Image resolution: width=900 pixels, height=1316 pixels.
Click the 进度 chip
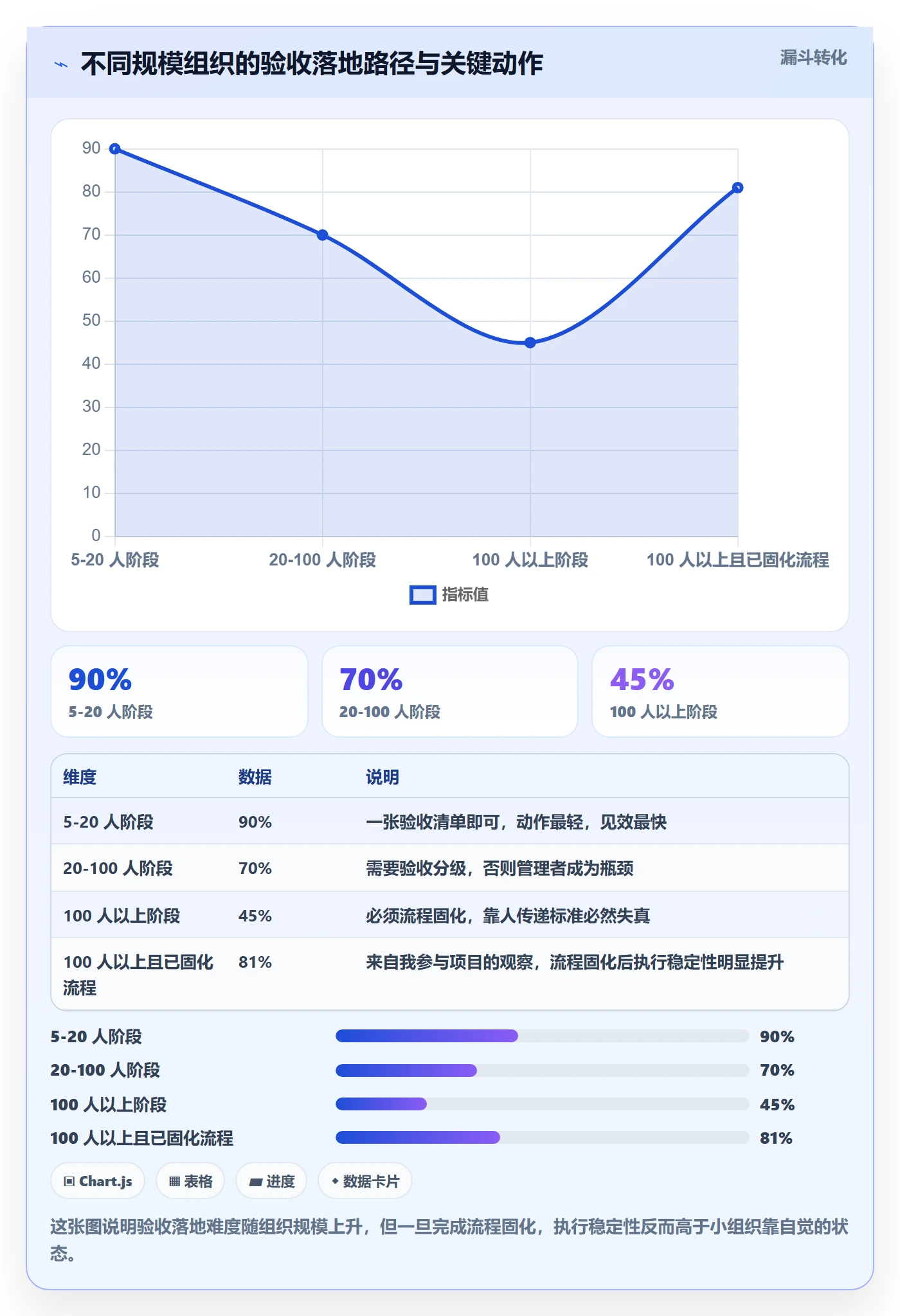coord(271,1181)
